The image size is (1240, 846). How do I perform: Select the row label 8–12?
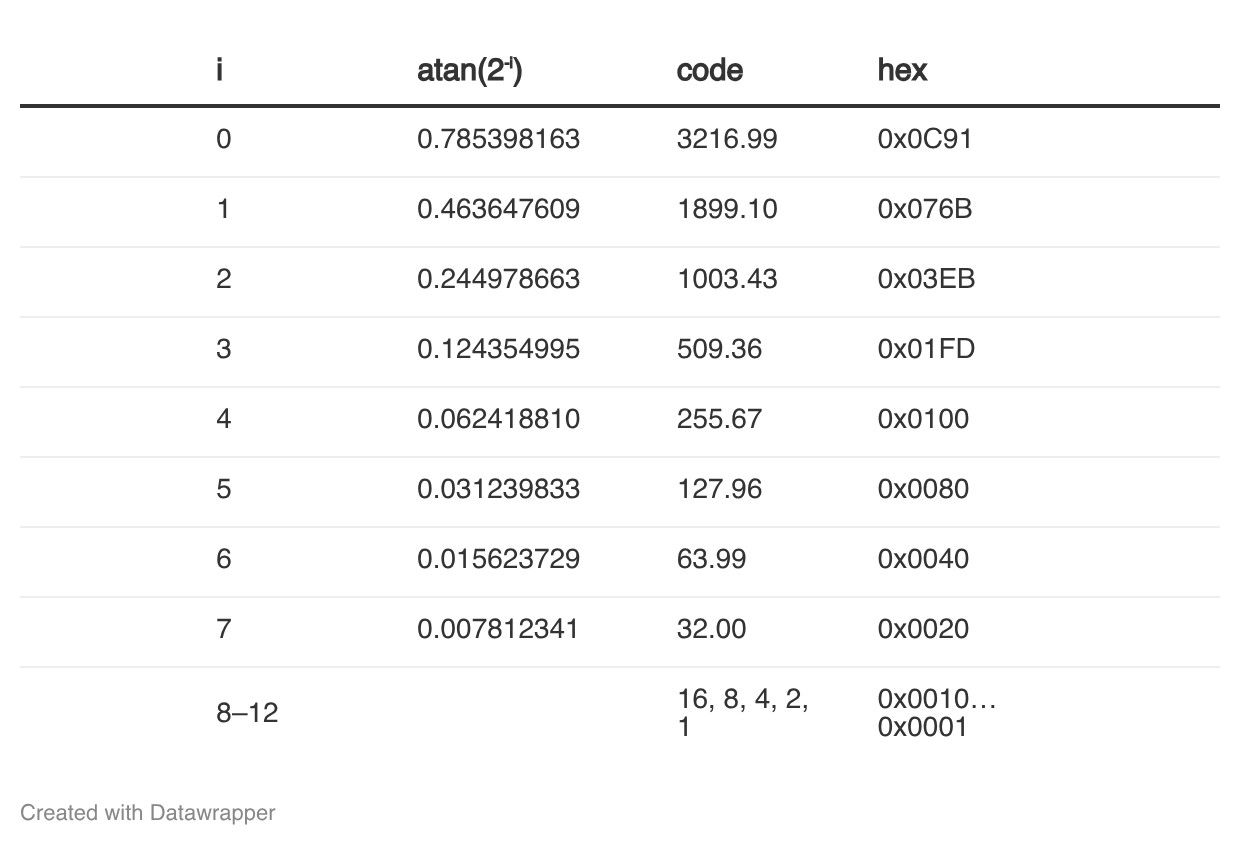(x=247, y=713)
